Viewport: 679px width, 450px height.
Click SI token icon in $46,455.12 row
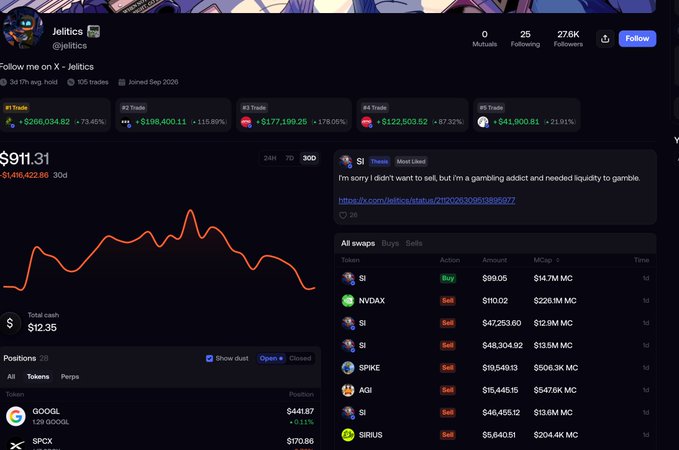[348, 412]
